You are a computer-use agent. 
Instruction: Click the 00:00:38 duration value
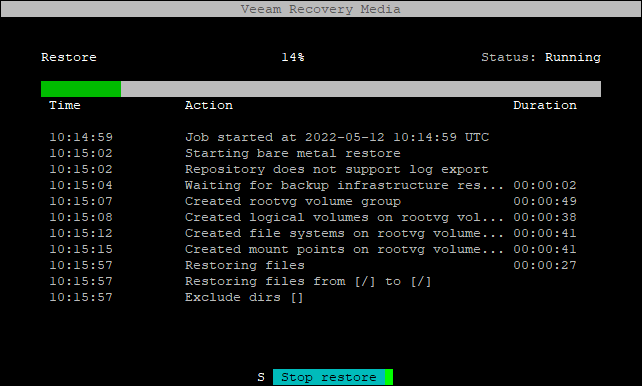(x=545, y=217)
